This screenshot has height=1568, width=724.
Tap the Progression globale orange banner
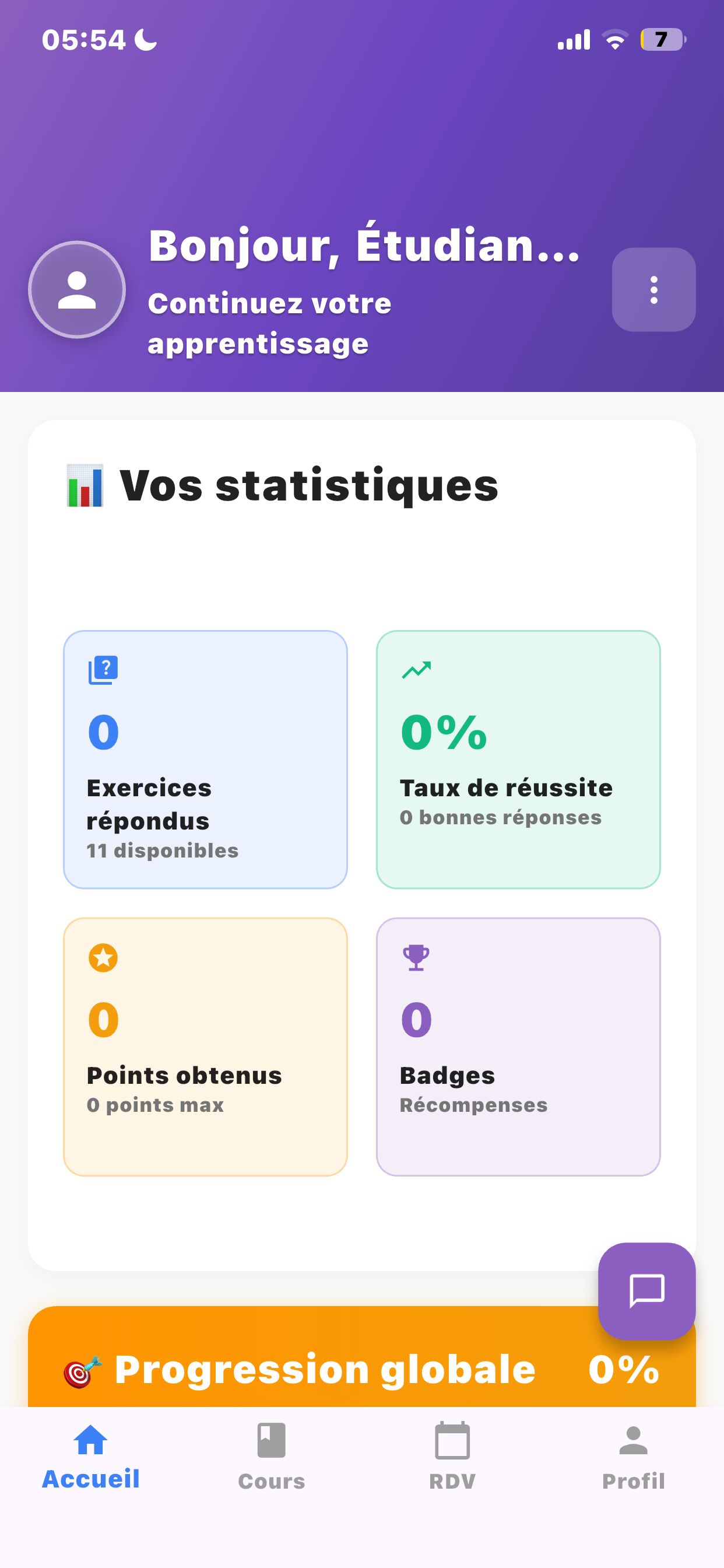[362, 1357]
